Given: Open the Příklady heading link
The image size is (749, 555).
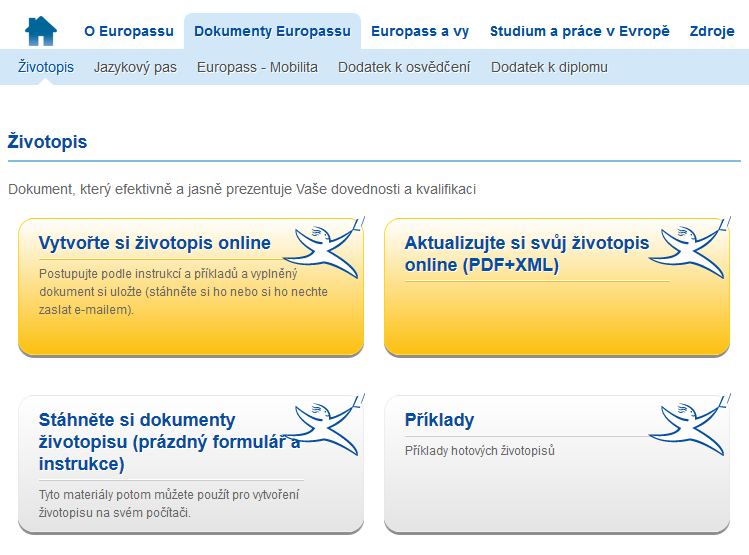Looking at the screenshot, I should [439, 420].
